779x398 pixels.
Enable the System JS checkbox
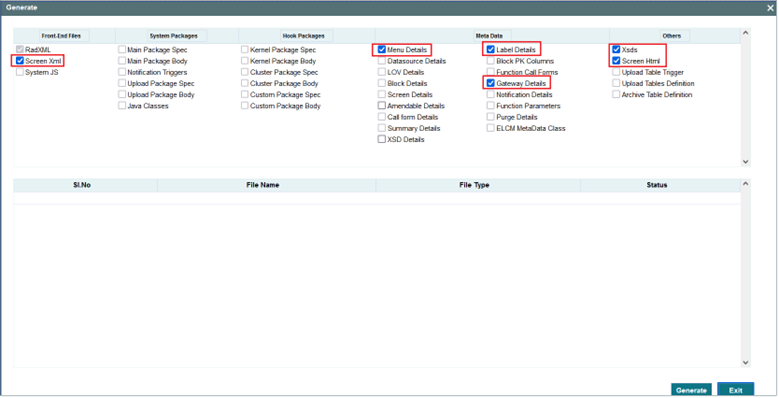(x=20, y=73)
